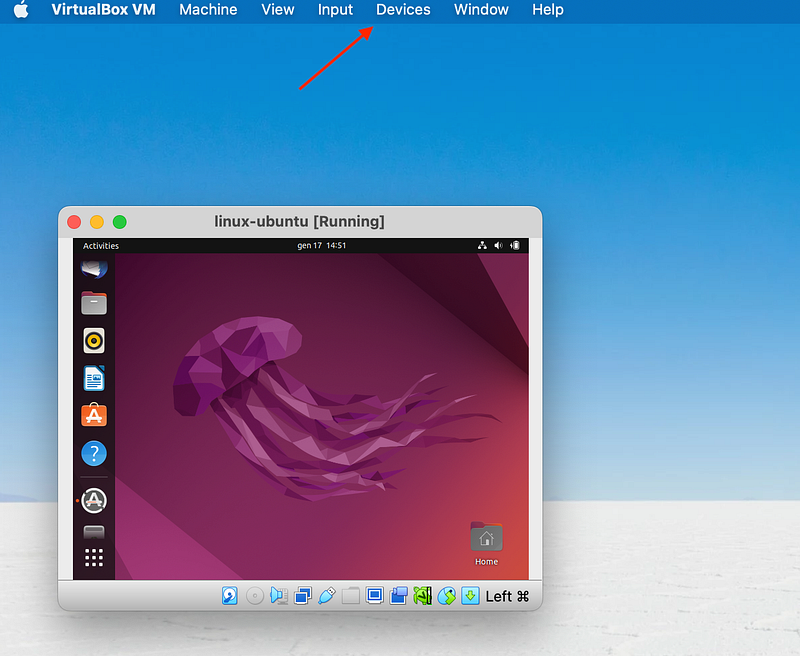
Task: Minimize the linux-ubuntu VM window
Action: [x=97, y=222]
